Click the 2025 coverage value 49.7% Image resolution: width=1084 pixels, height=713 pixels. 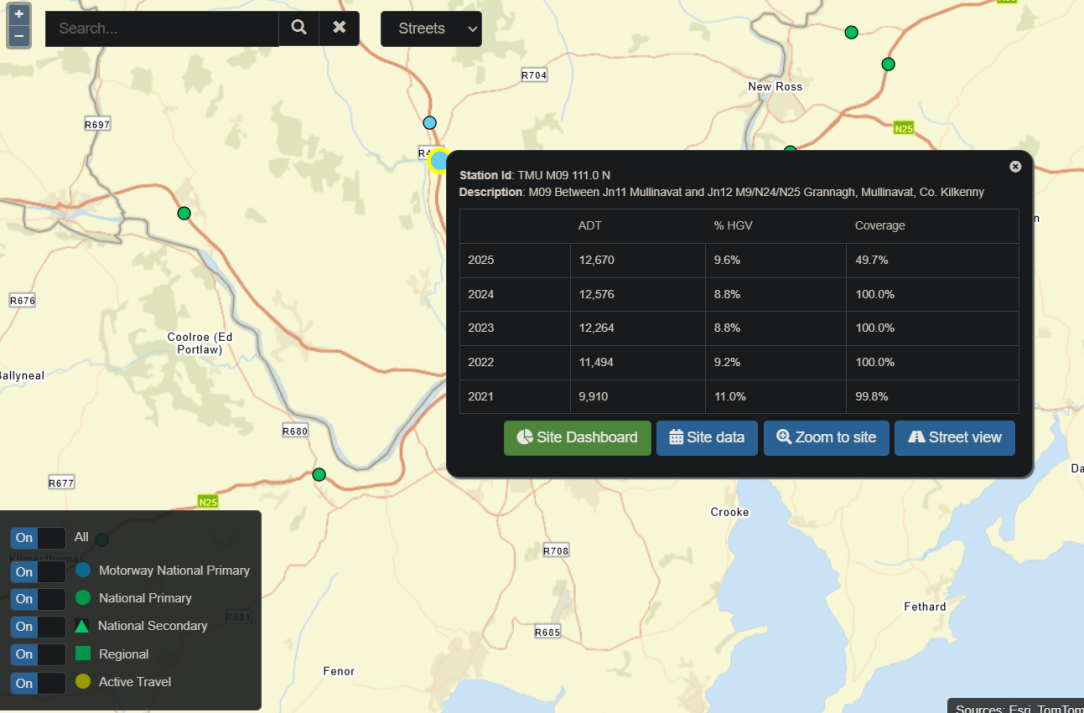872,260
